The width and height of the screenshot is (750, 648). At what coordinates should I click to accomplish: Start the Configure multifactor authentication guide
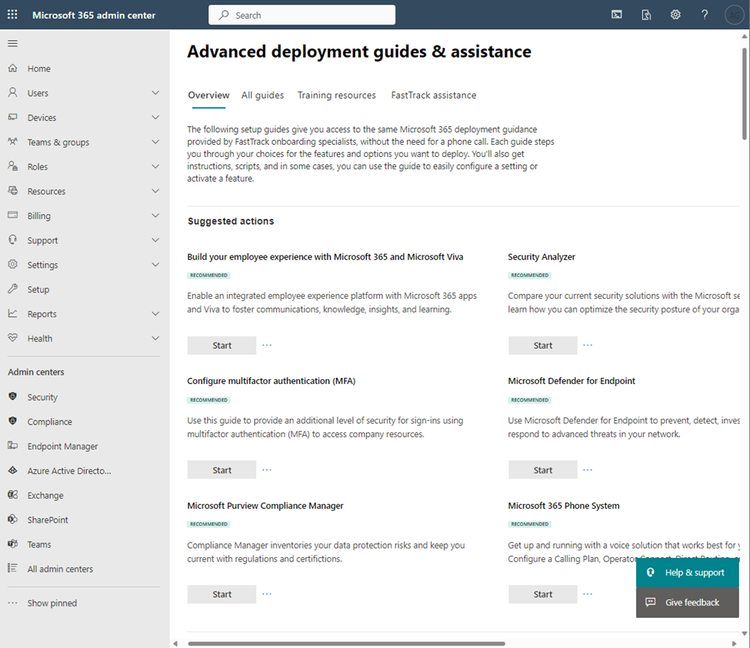[x=222, y=470]
